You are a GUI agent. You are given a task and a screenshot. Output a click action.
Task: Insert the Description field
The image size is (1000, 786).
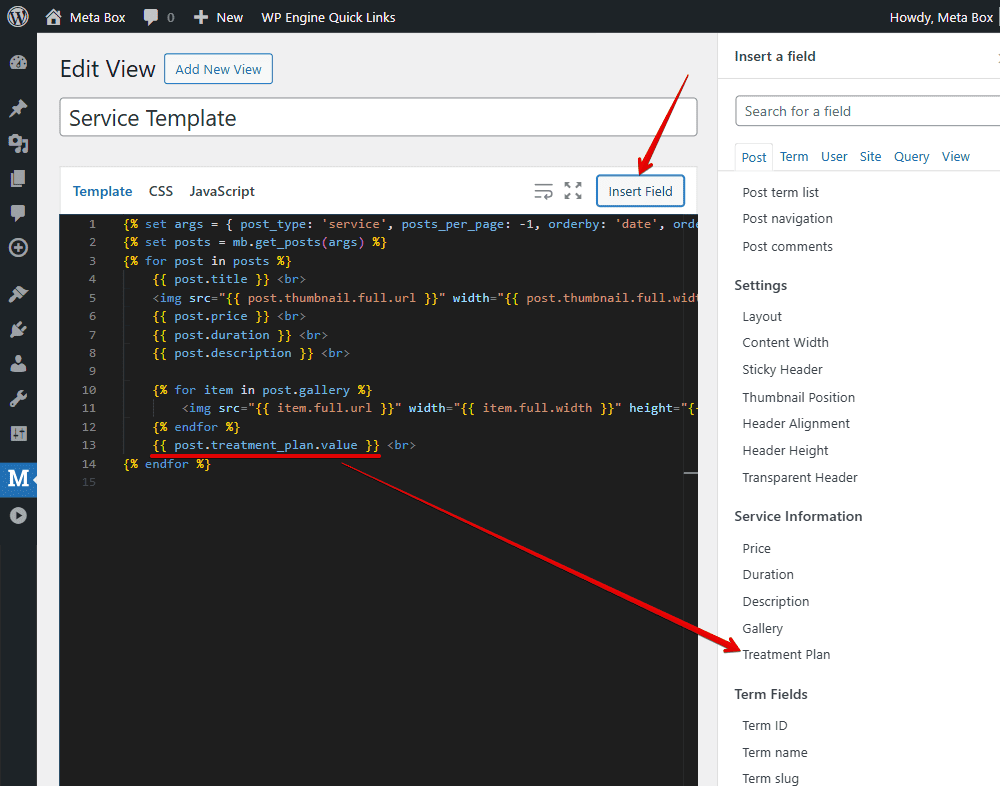(x=776, y=602)
